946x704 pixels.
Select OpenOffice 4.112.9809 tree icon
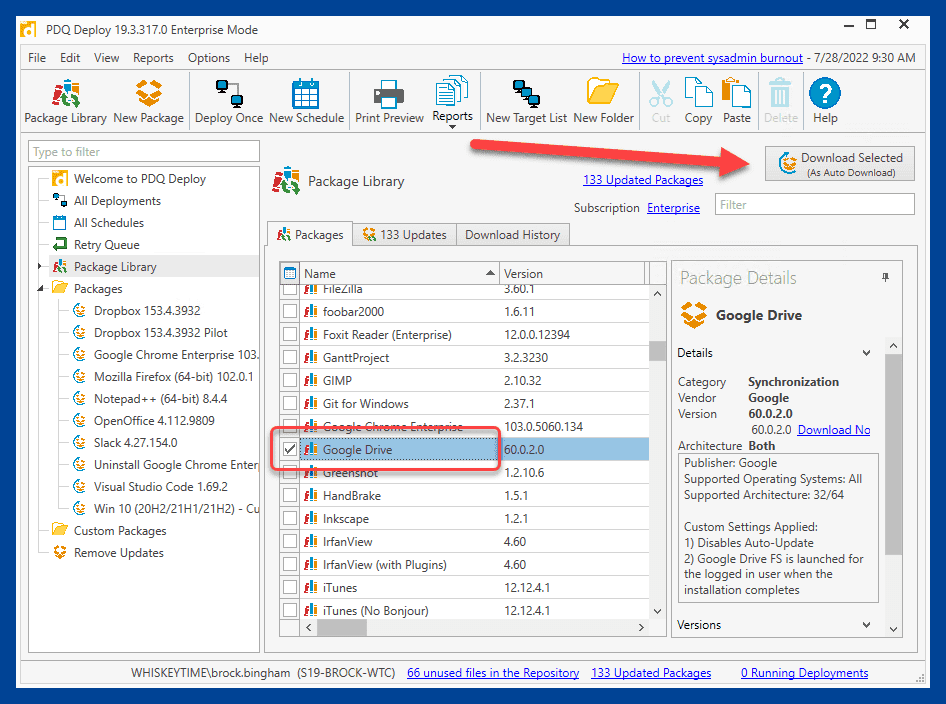(79, 420)
